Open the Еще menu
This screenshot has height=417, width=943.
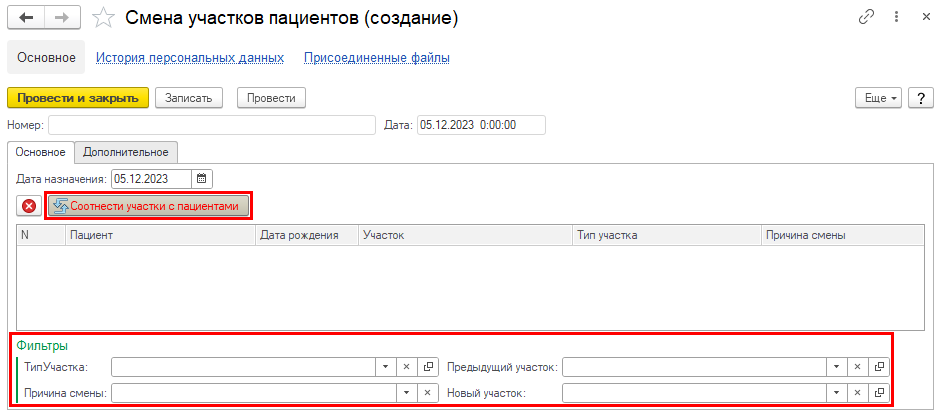coord(879,97)
